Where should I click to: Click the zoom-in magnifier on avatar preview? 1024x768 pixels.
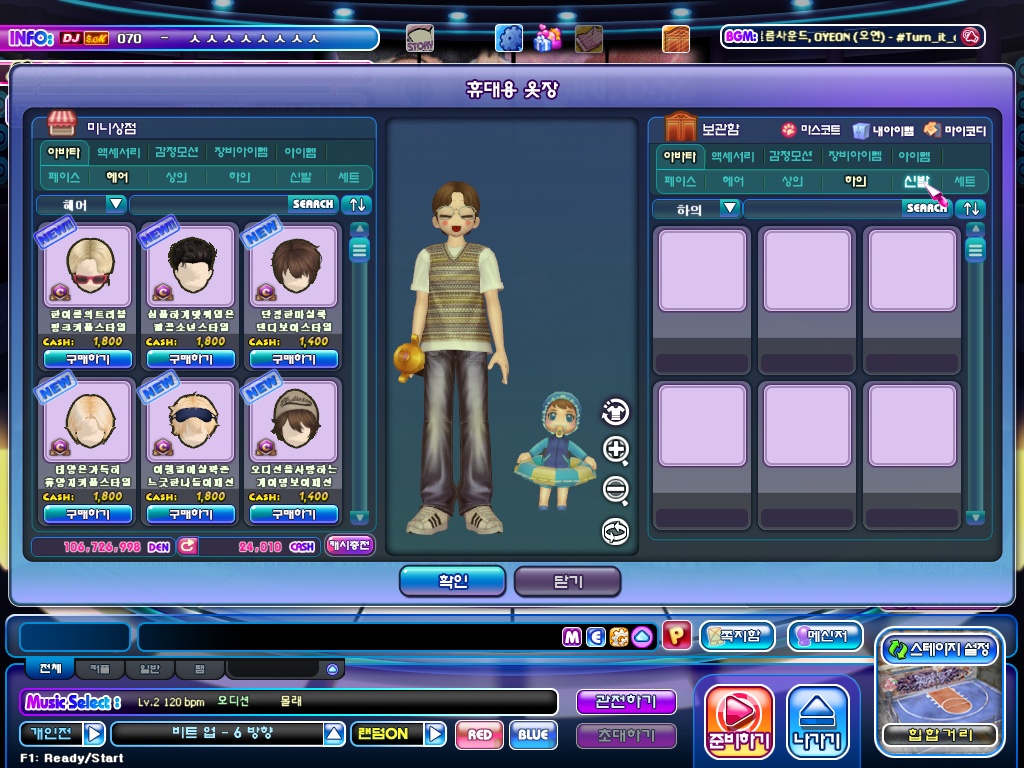point(616,450)
